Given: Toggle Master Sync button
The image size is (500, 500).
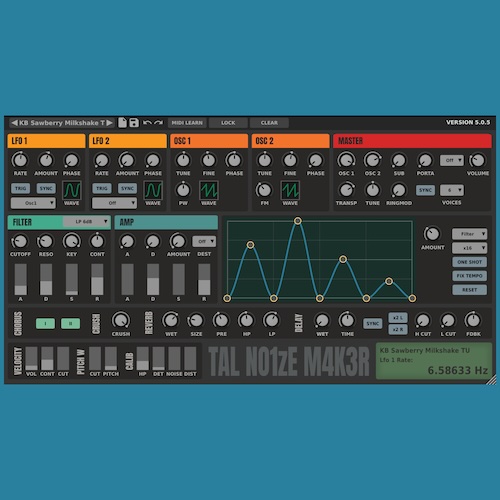Looking at the screenshot, I should 425,190.
